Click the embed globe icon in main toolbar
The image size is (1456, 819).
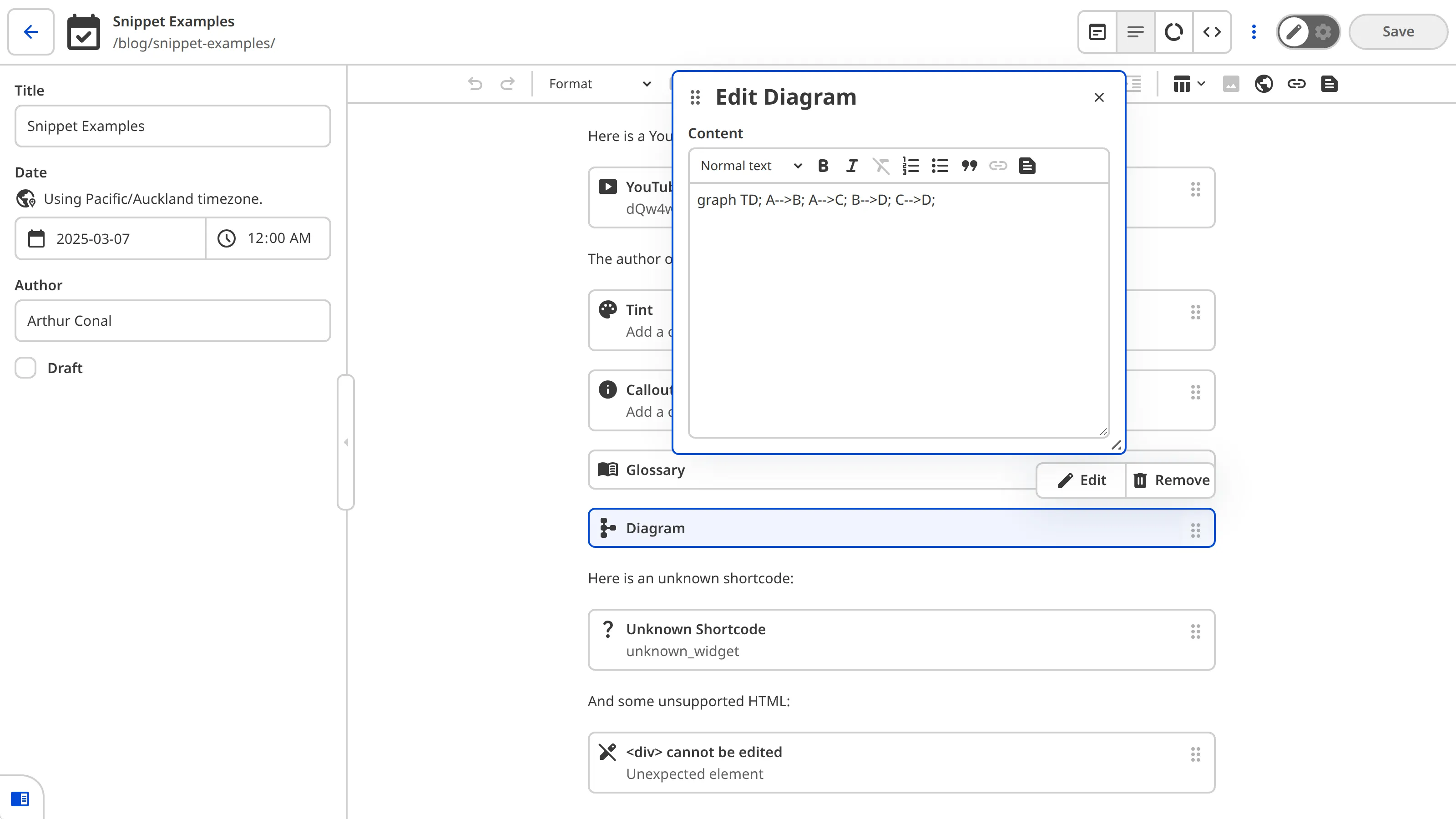tap(1264, 84)
